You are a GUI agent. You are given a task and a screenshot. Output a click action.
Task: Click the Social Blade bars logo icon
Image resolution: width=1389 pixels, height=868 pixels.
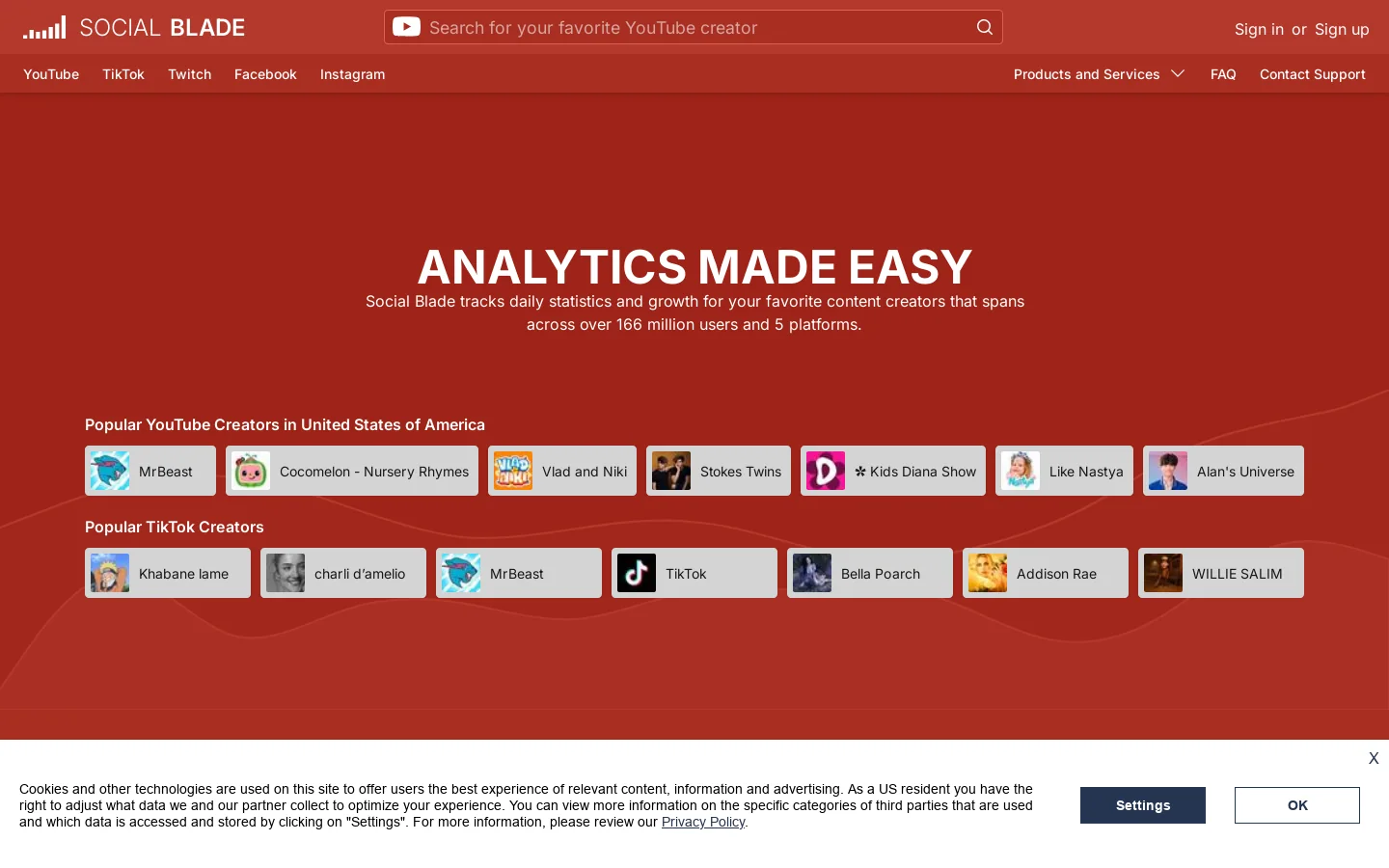(x=44, y=27)
